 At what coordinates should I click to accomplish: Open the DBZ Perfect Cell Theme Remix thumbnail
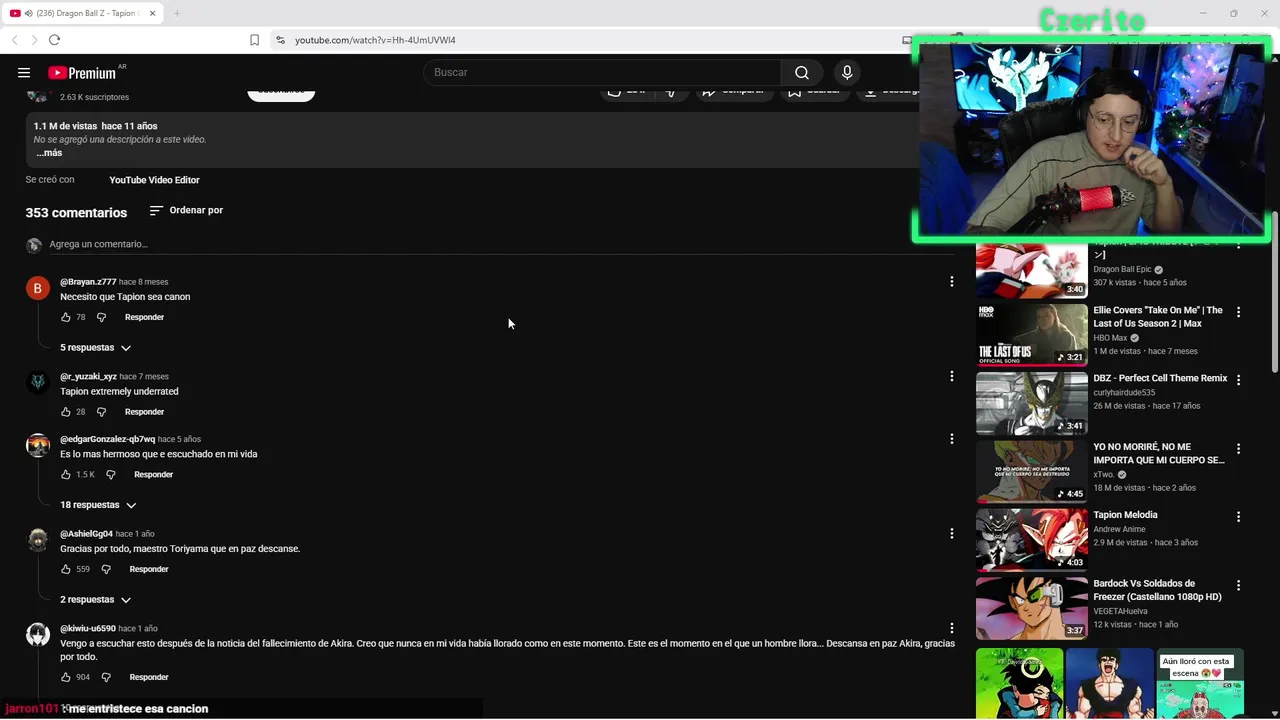pos(1031,403)
